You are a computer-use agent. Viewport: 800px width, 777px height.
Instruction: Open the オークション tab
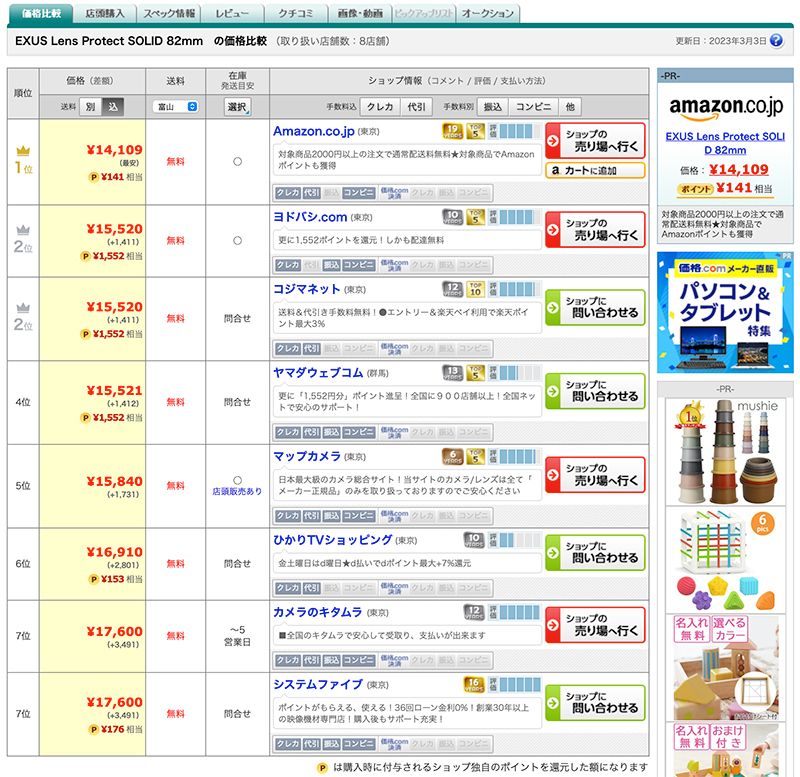click(488, 13)
